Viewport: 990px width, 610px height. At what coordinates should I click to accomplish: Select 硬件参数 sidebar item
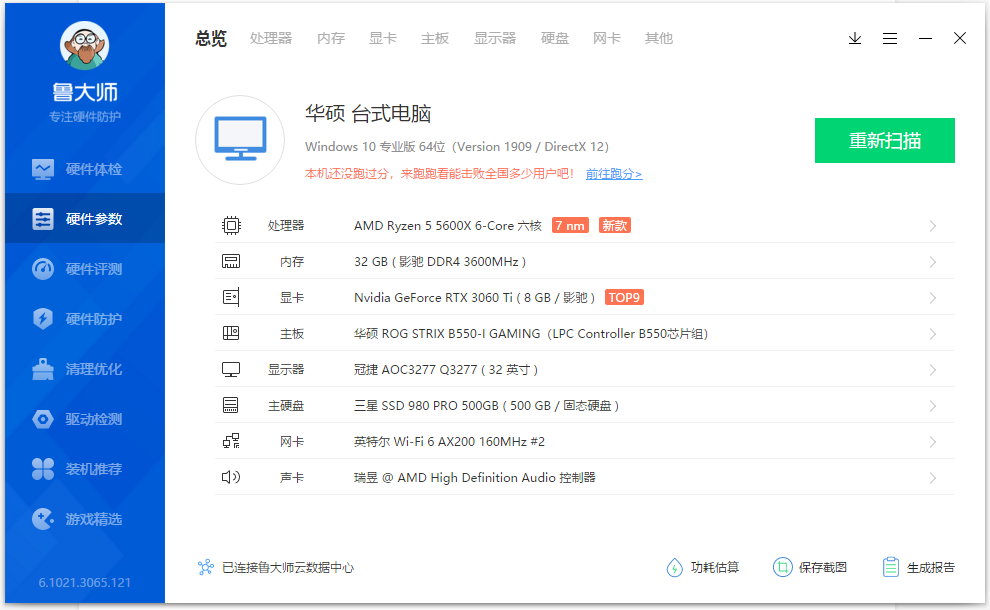(85, 219)
